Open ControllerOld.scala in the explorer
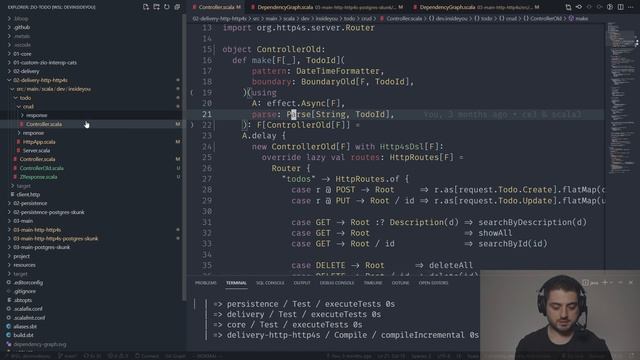This screenshot has width=640, height=360. point(42,168)
